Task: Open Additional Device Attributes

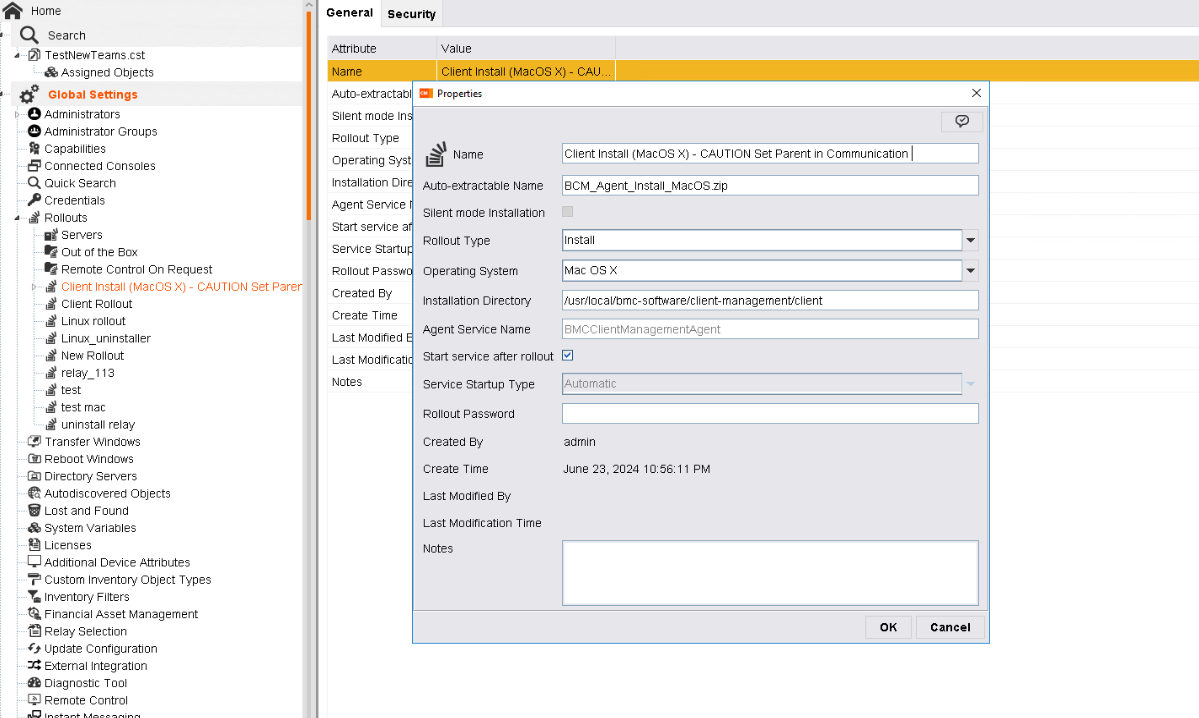Action: 117,562
